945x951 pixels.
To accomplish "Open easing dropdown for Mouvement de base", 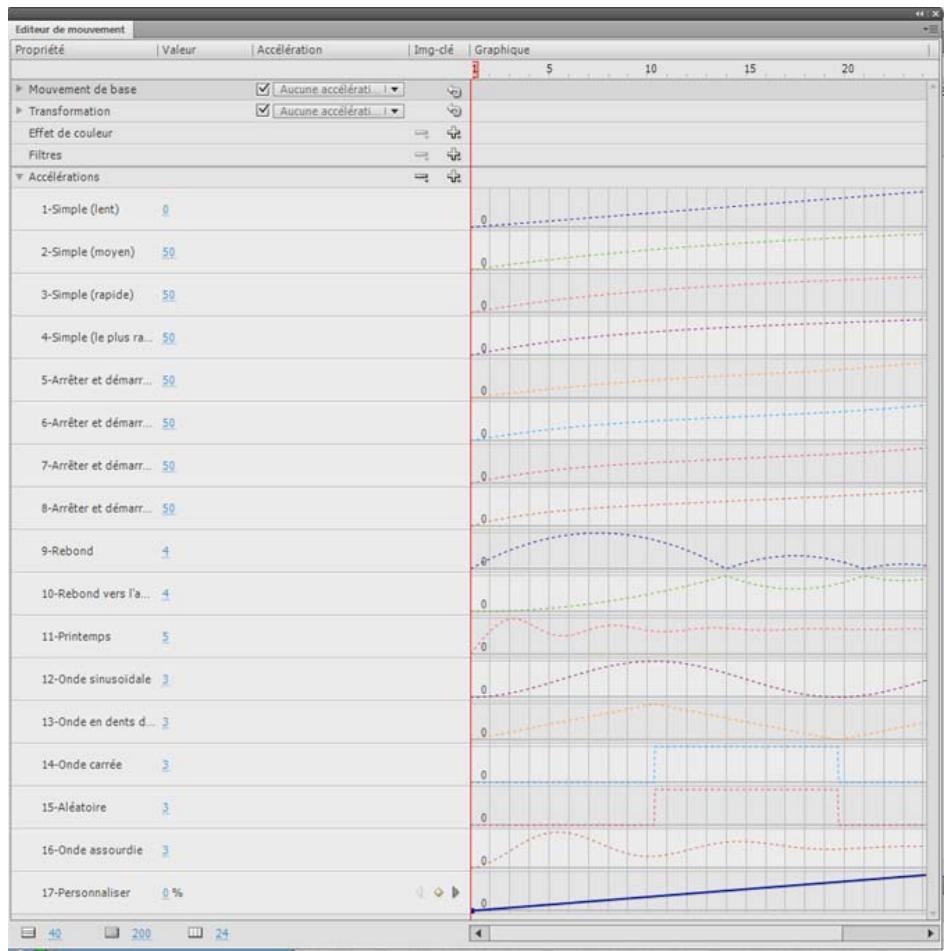I will [x=338, y=90].
